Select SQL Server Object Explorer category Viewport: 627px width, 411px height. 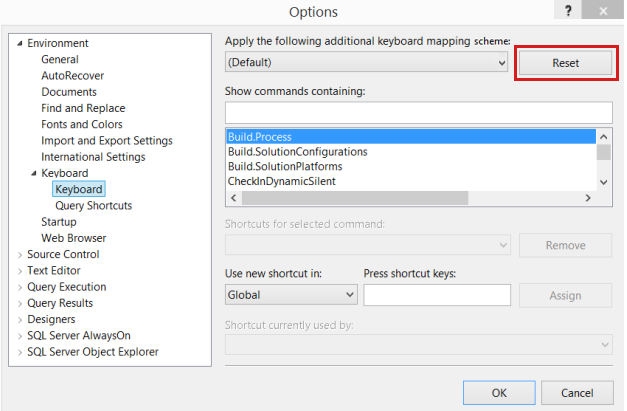pyautogui.click(x=93, y=352)
